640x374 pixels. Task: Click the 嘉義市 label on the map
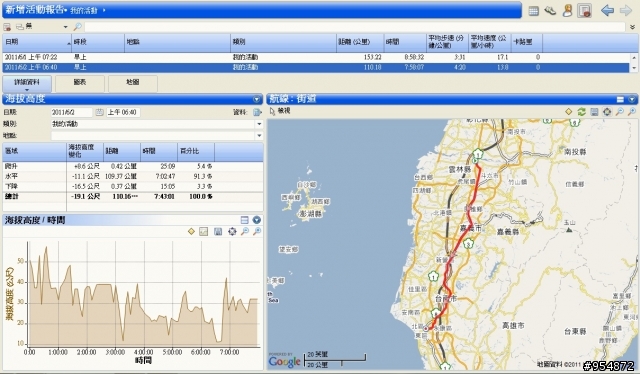point(470,229)
